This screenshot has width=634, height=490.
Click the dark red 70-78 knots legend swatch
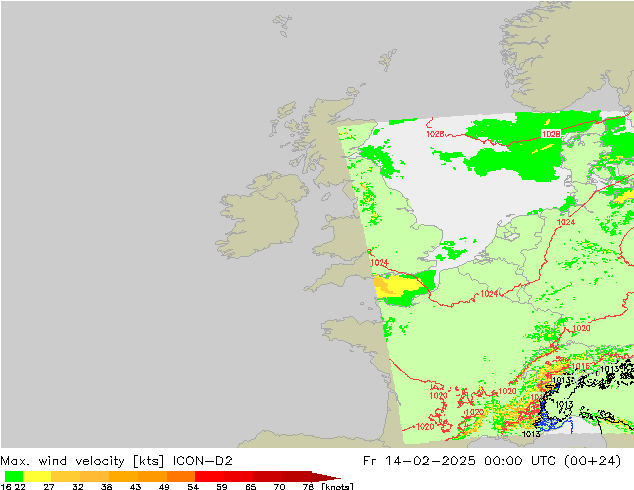pyautogui.click(x=297, y=476)
